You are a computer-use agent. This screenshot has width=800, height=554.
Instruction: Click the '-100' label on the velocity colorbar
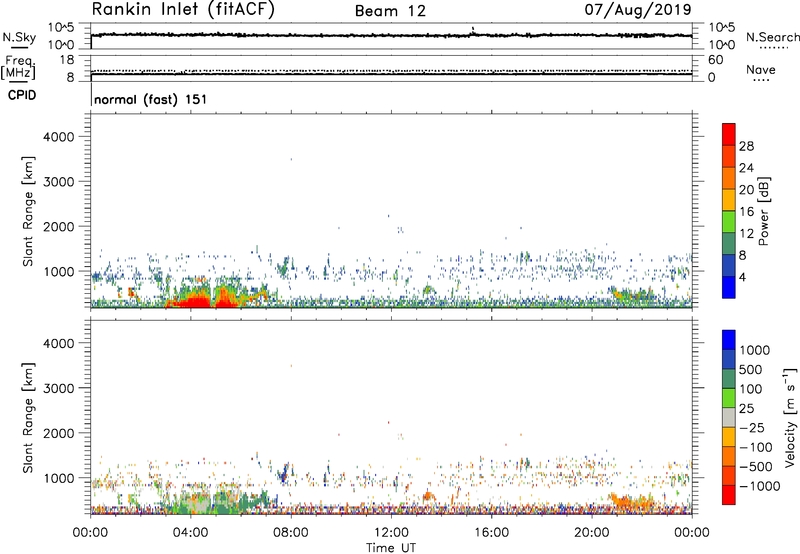click(x=755, y=447)
